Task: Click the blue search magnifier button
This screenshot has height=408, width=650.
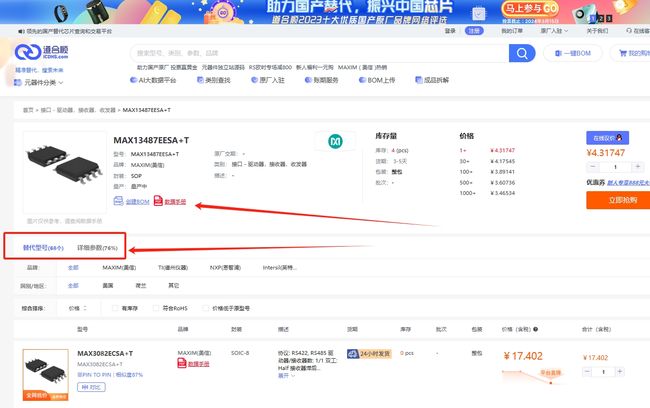Action: coord(522,53)
